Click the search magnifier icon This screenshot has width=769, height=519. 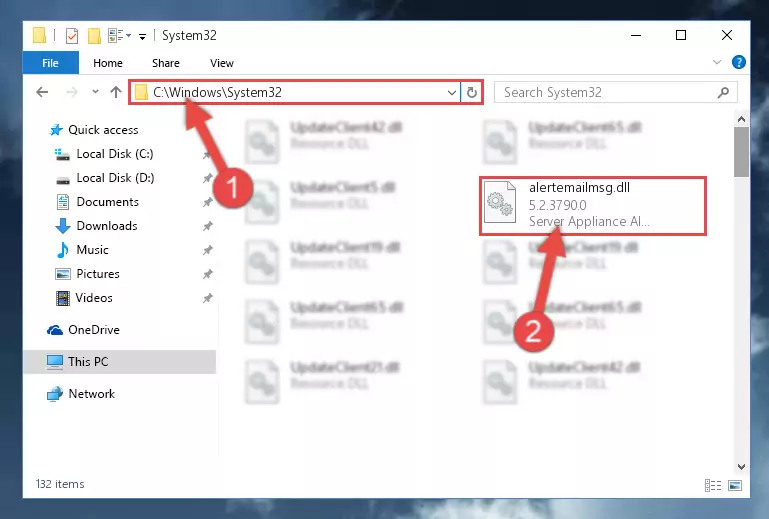click(723, 92)
